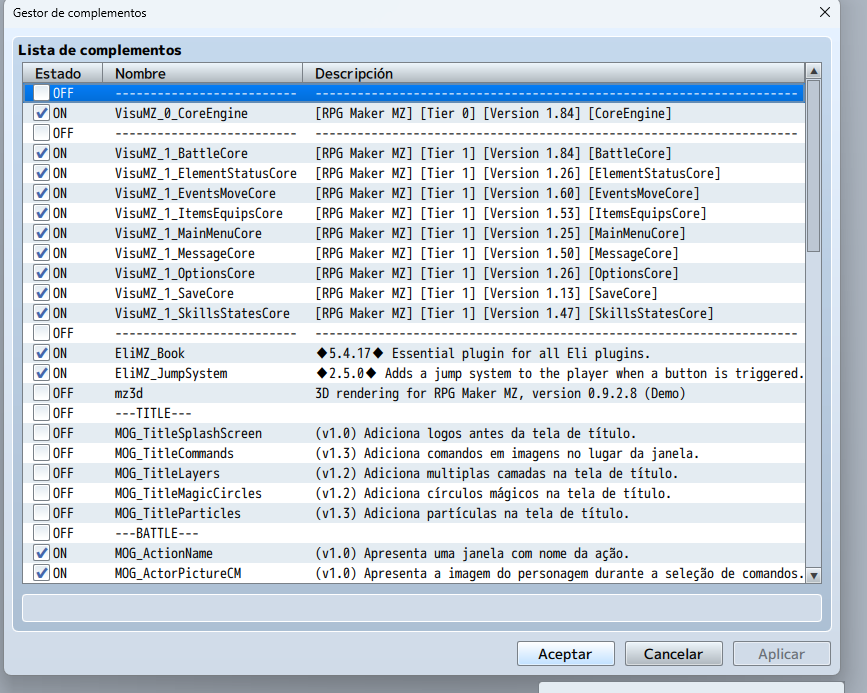Select the MOG_TitleParticles plugin name

click(x=177, y=513)
